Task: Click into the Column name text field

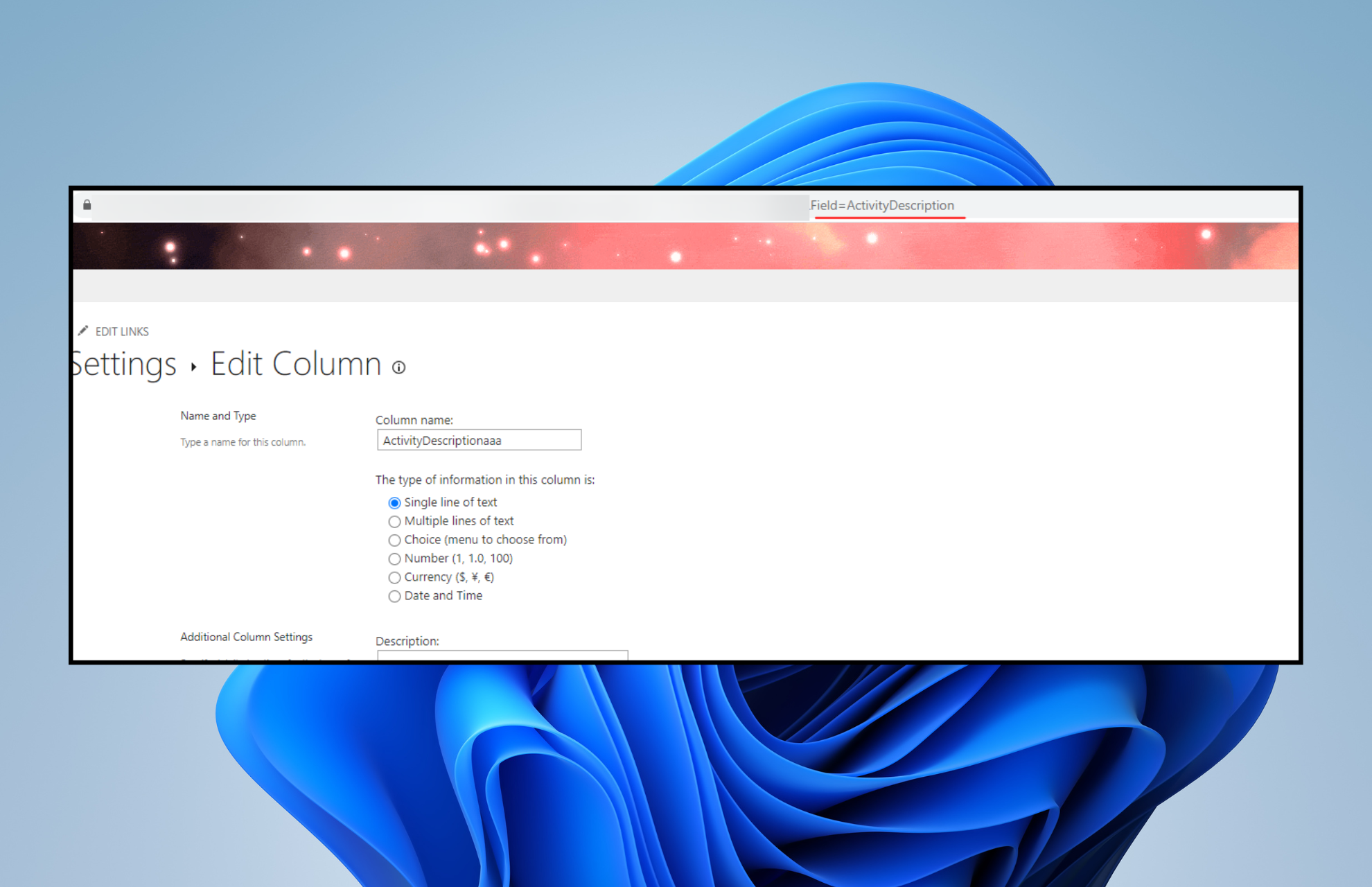Action: click(479, 440)
